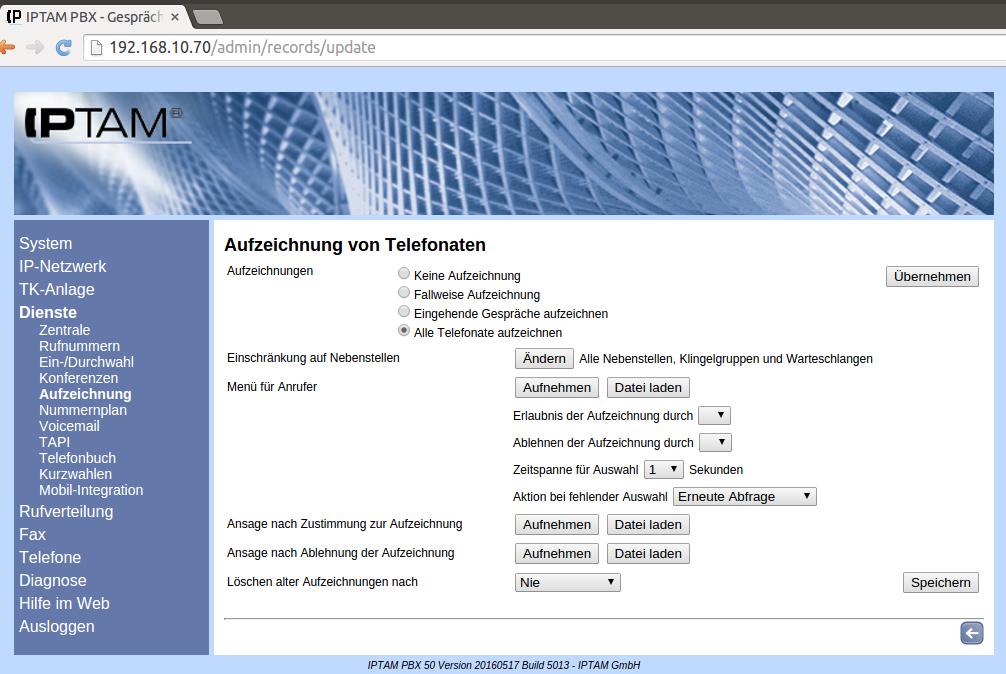Open the Rufverteilung sidebar section

66,511
